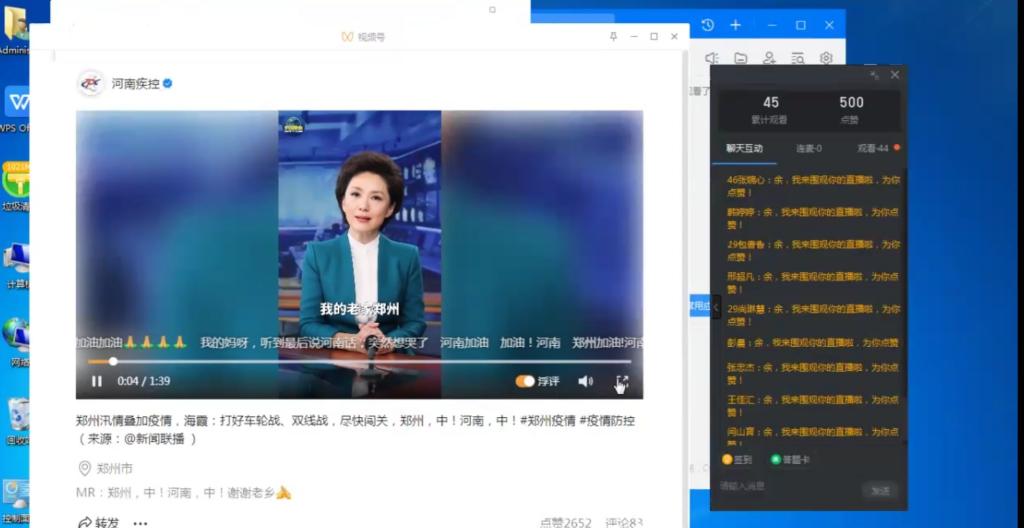Open the history clock icon in title bar
The width and height of the screenshot is (1024, 528).
pos(708,25)
